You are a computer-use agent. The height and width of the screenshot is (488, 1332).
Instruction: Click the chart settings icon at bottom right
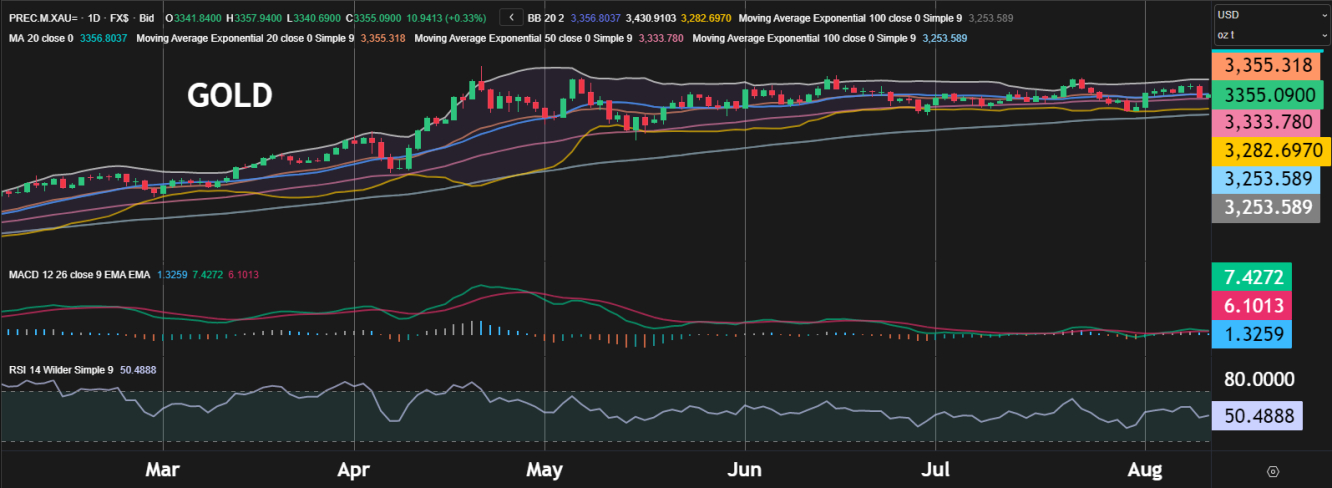pyautogui.click(x=1272, y=471)
